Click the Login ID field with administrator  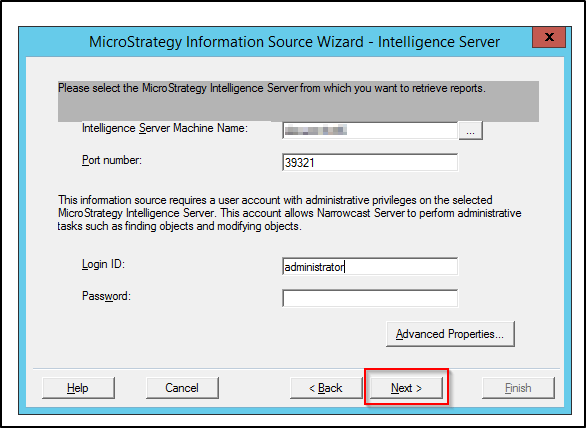(x=370, y=267)
